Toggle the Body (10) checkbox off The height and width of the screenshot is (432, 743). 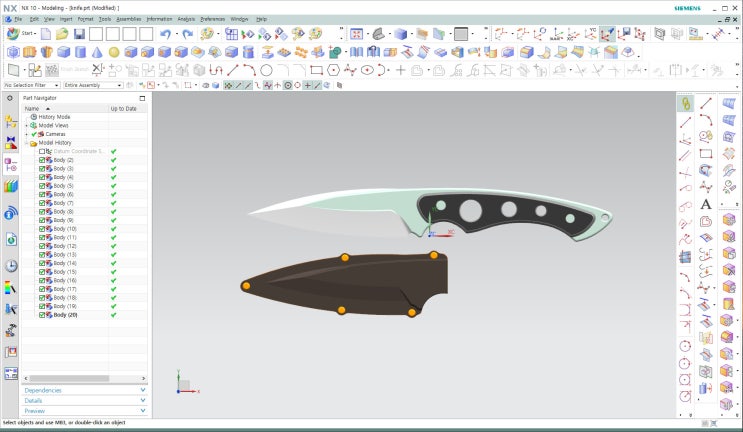tap(42, 229)
